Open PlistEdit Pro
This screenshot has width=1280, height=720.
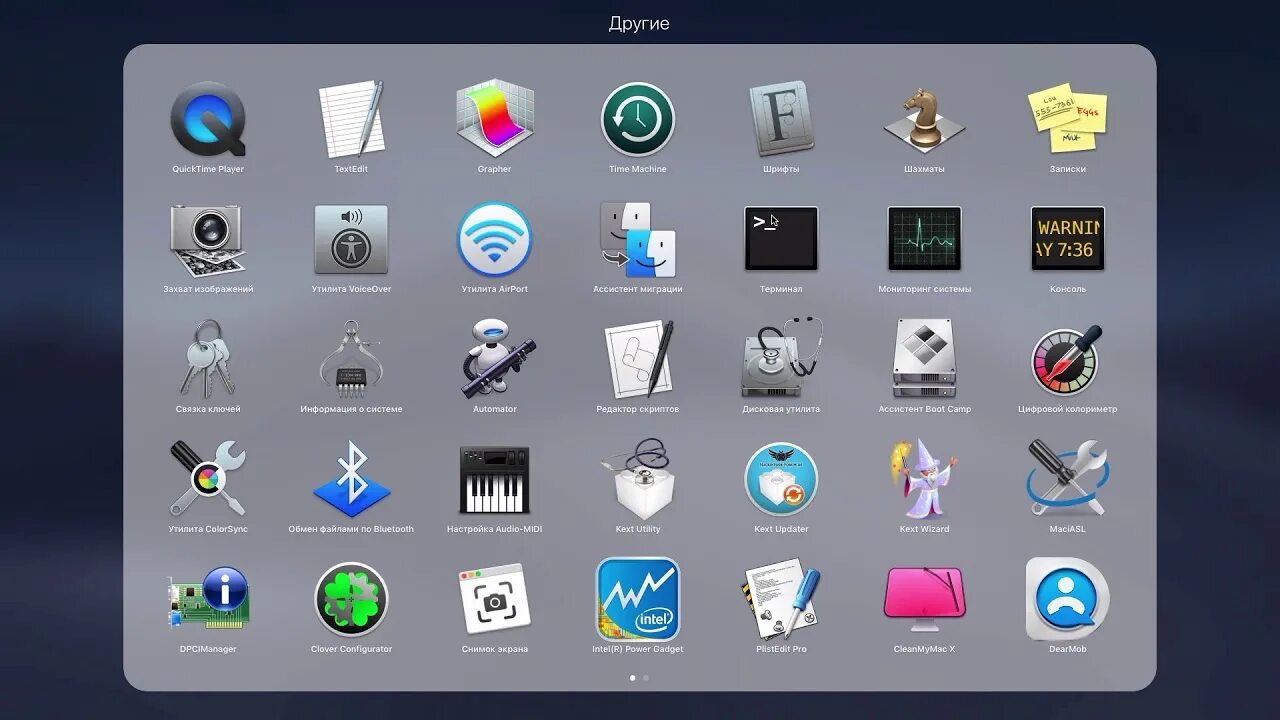point(781,599)
